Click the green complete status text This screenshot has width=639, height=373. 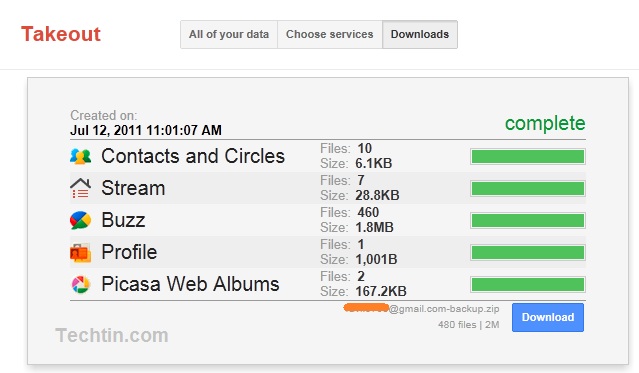point(545,123)
